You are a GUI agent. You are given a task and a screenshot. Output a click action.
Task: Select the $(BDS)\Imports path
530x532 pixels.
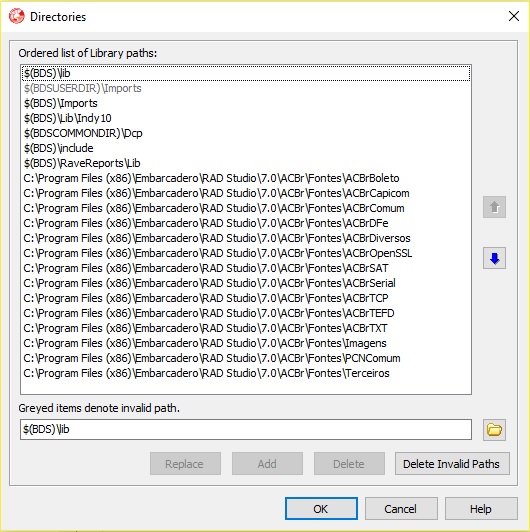point(246,103)
